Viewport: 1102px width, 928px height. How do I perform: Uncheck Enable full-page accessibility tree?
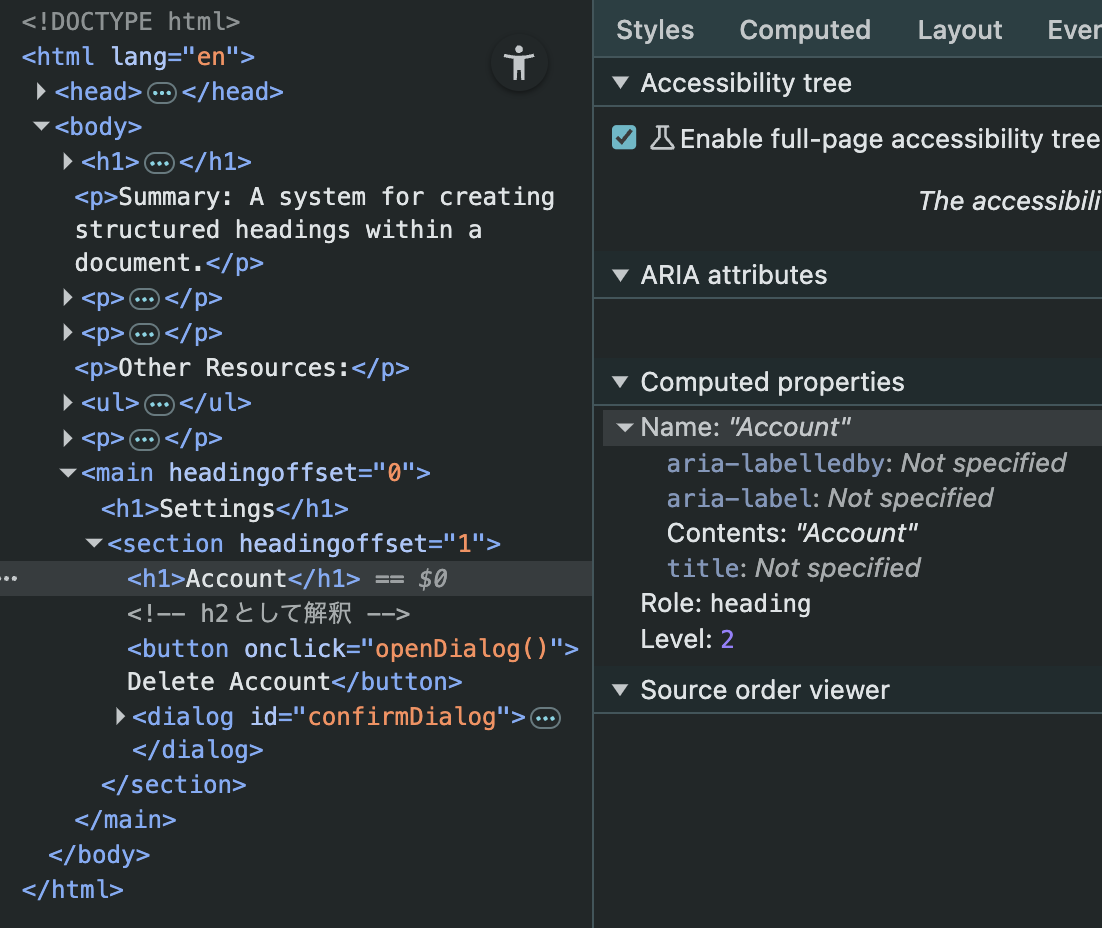click(623, 138)
